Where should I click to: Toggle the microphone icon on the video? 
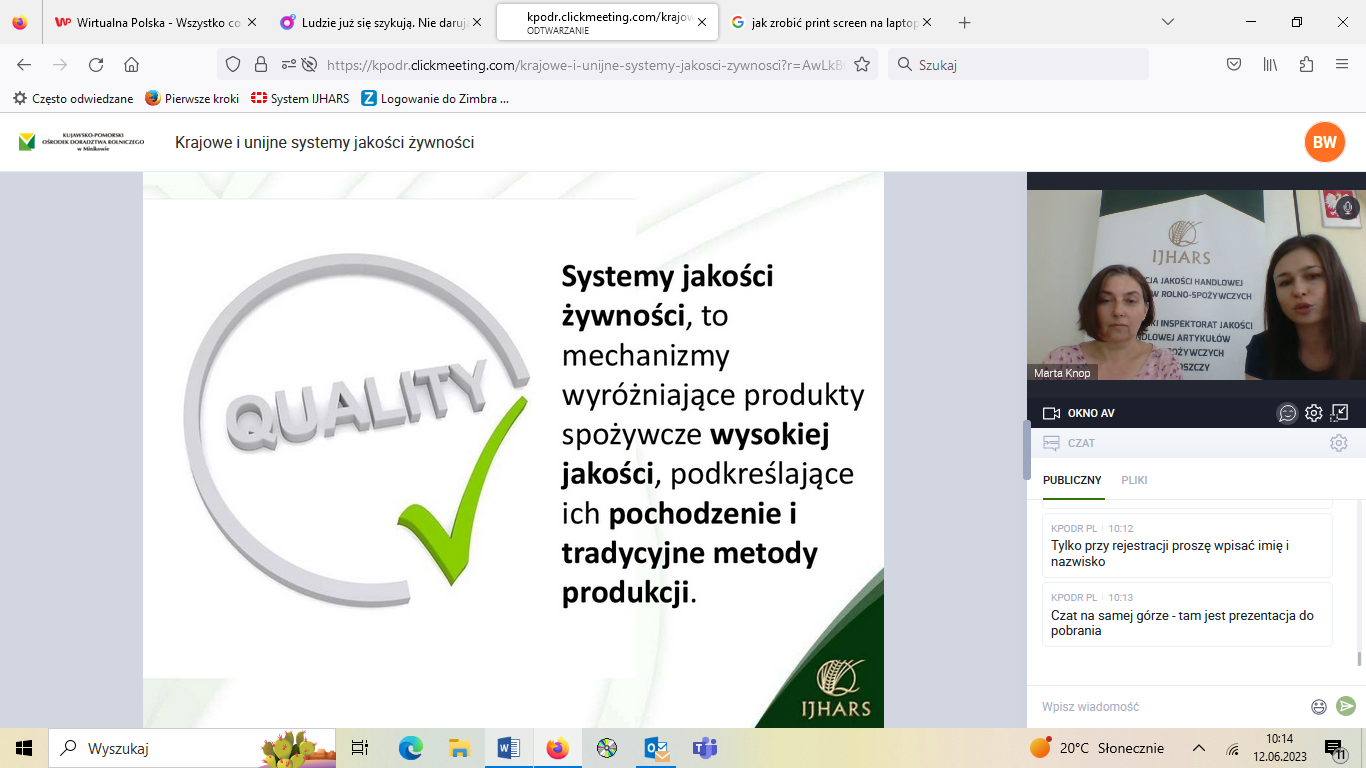tap(1347, 207)
